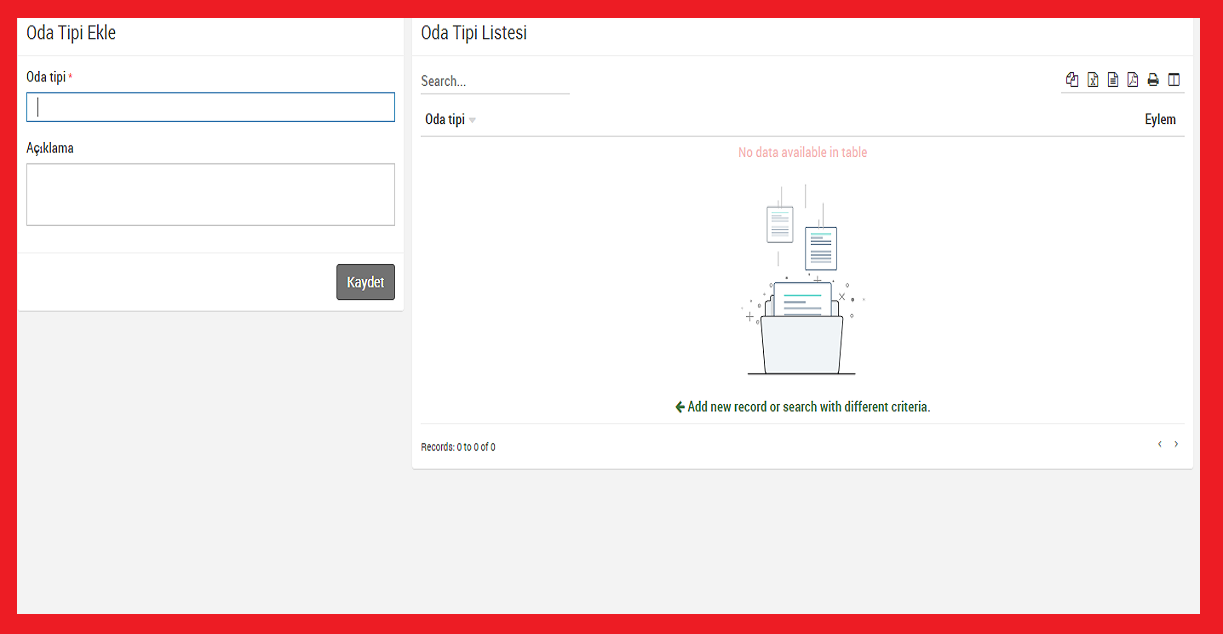Click the Search box in list panel
This screenshot has height=634, width=1223.
(x=494, y=81)
